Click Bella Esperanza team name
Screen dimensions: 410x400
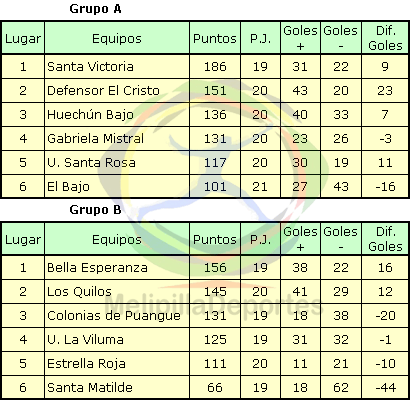pos(97,268)
